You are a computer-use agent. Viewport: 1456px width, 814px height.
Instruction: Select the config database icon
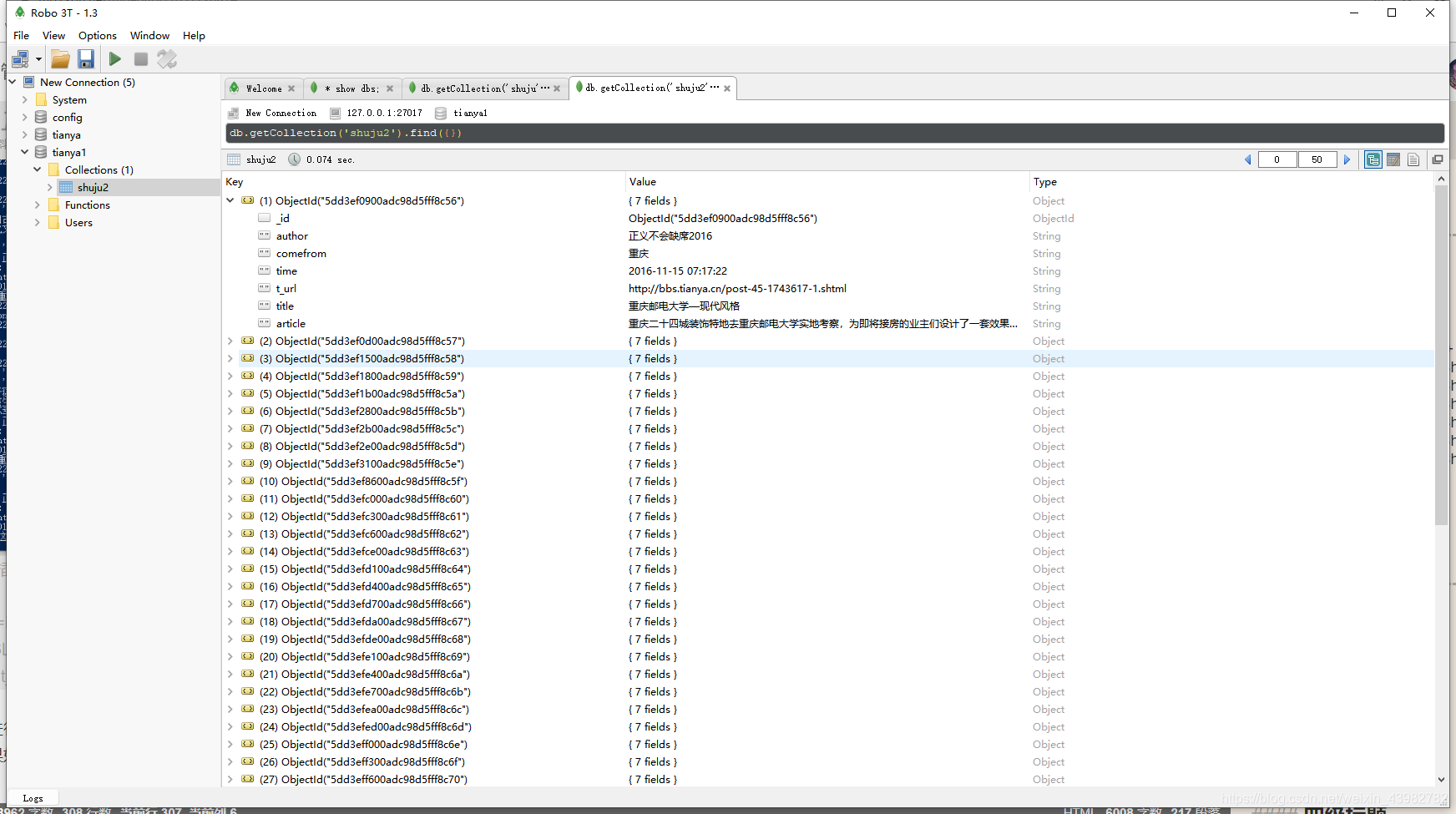(x=41, y=117)
